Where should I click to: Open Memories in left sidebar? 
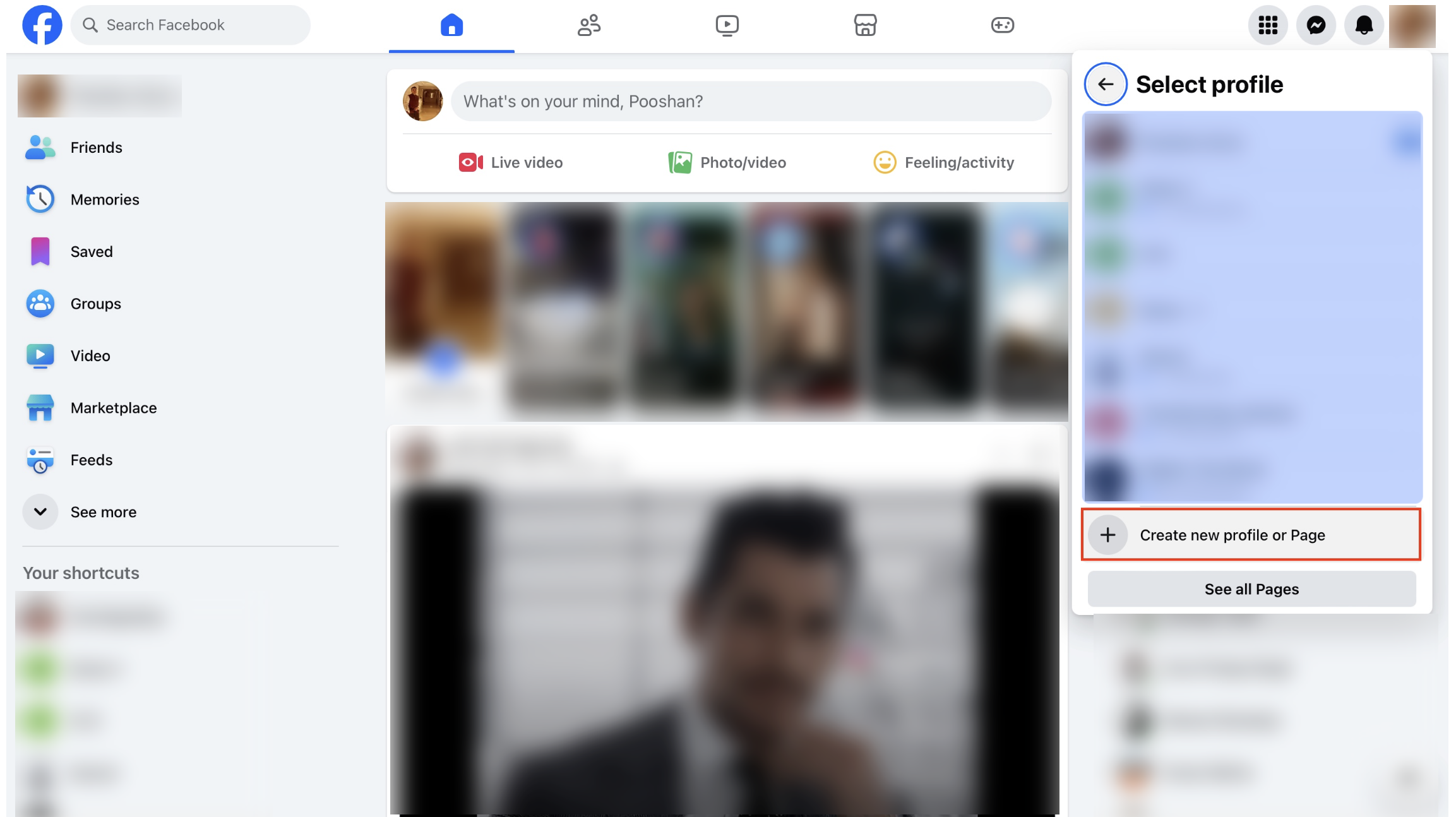180,200
